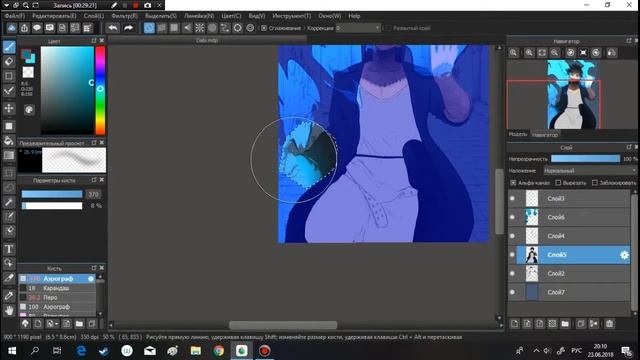Image resolution: width=640 pixels, height=360 pixels.
Task: Click the transparent color swatch
Action: [x=28, y=72]
